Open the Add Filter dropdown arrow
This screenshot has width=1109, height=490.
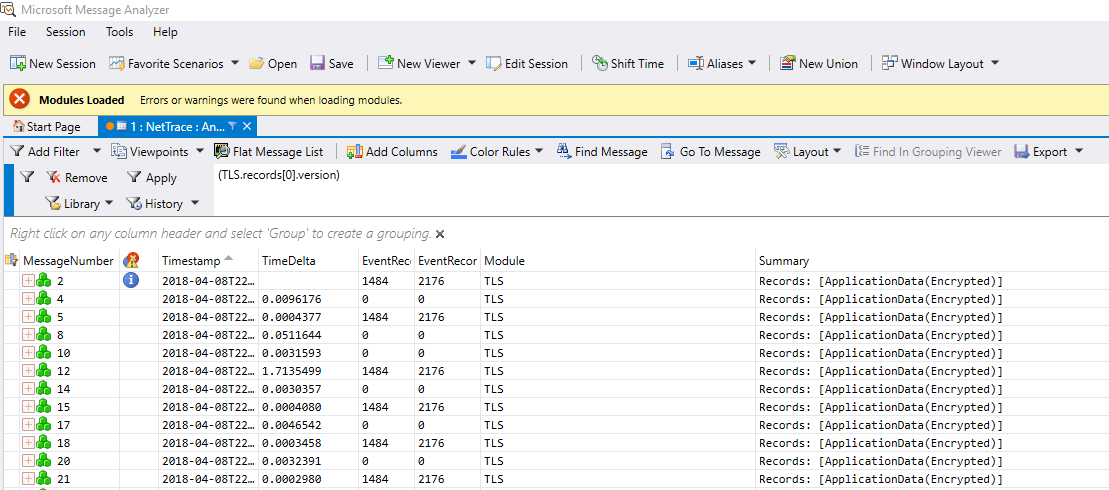click(95, 152)
